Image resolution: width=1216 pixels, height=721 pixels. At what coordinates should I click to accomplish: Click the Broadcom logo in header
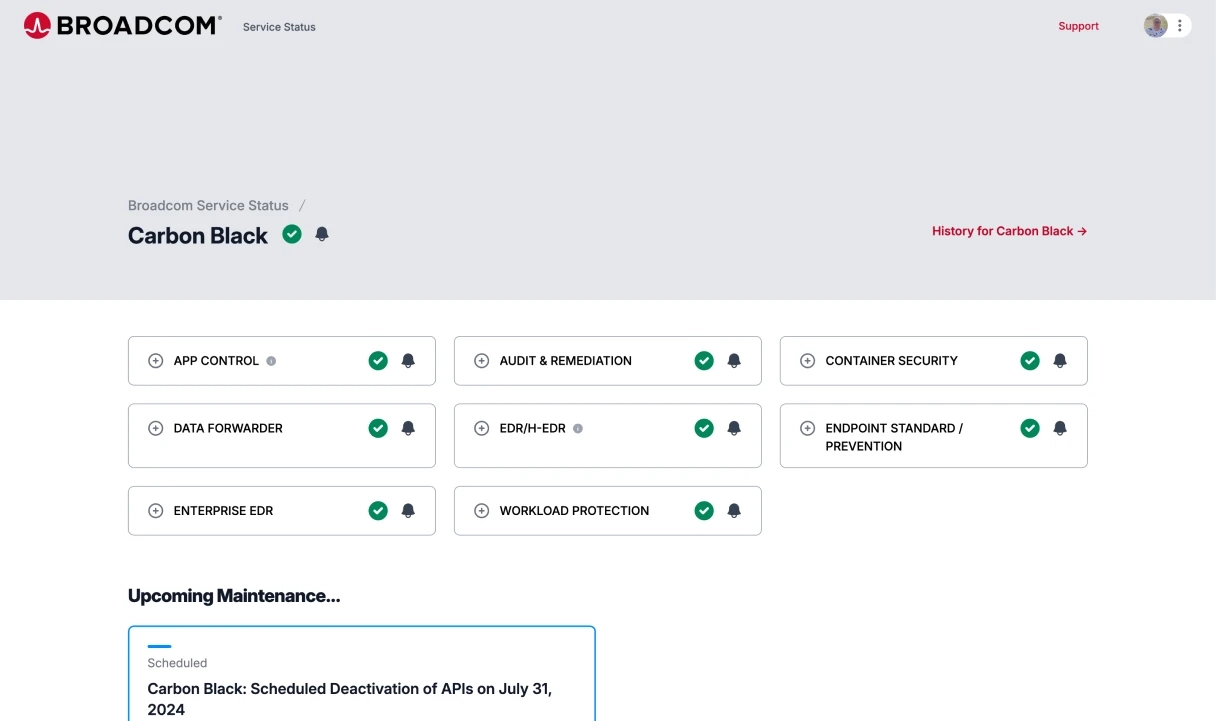122,26
